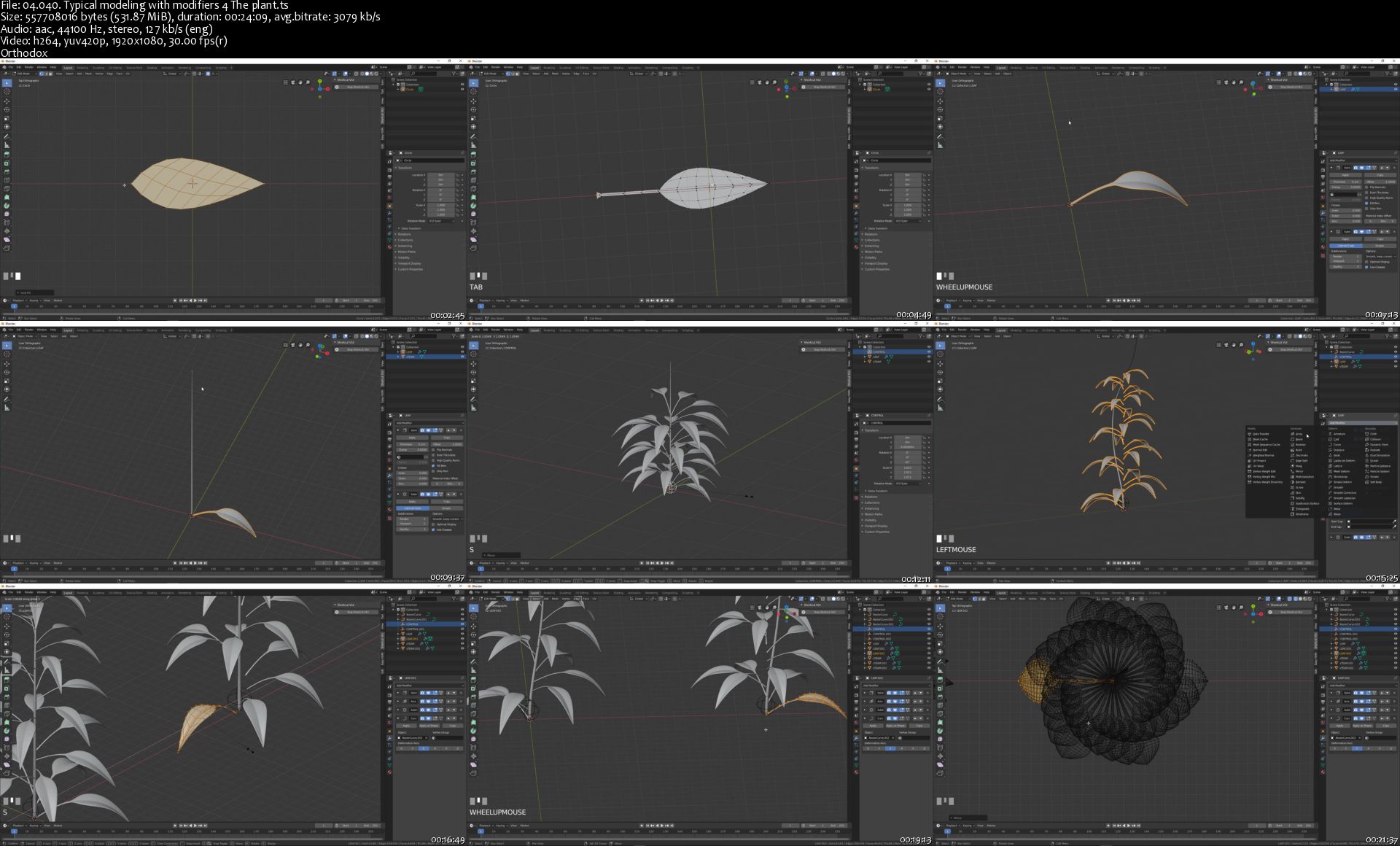Select Extrude Region tool in 00:19:13 frame
This screenshot has height=846, width=1400.
point(473,679)
